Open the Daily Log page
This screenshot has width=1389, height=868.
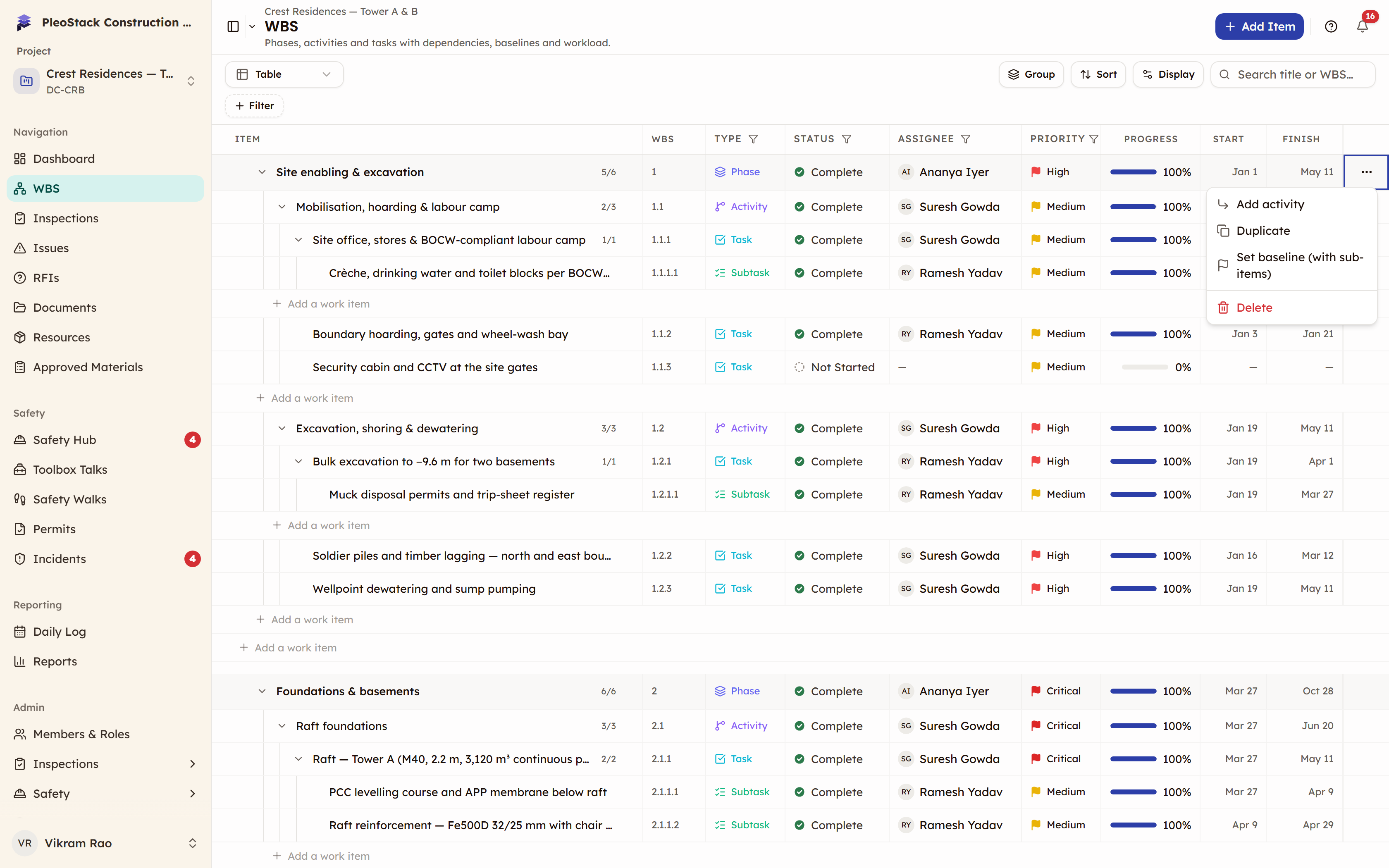pos(105,632)
